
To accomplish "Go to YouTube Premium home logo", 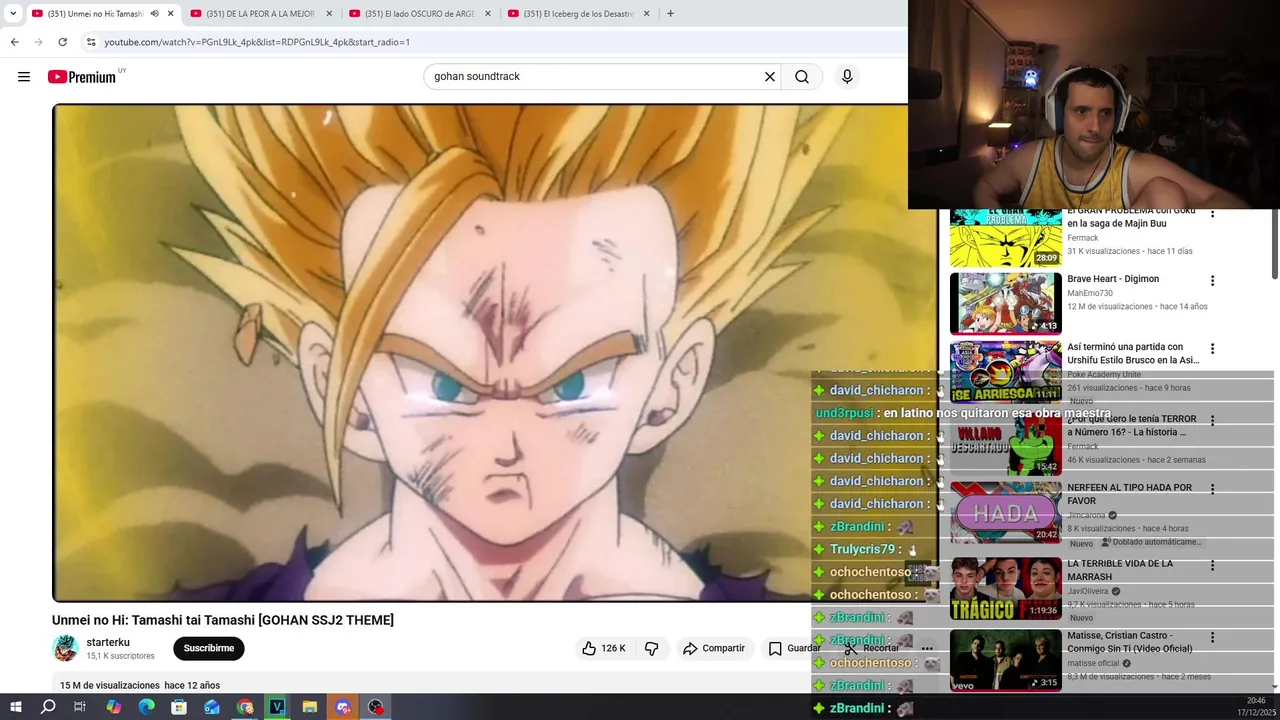I will (x=82, y=77).
